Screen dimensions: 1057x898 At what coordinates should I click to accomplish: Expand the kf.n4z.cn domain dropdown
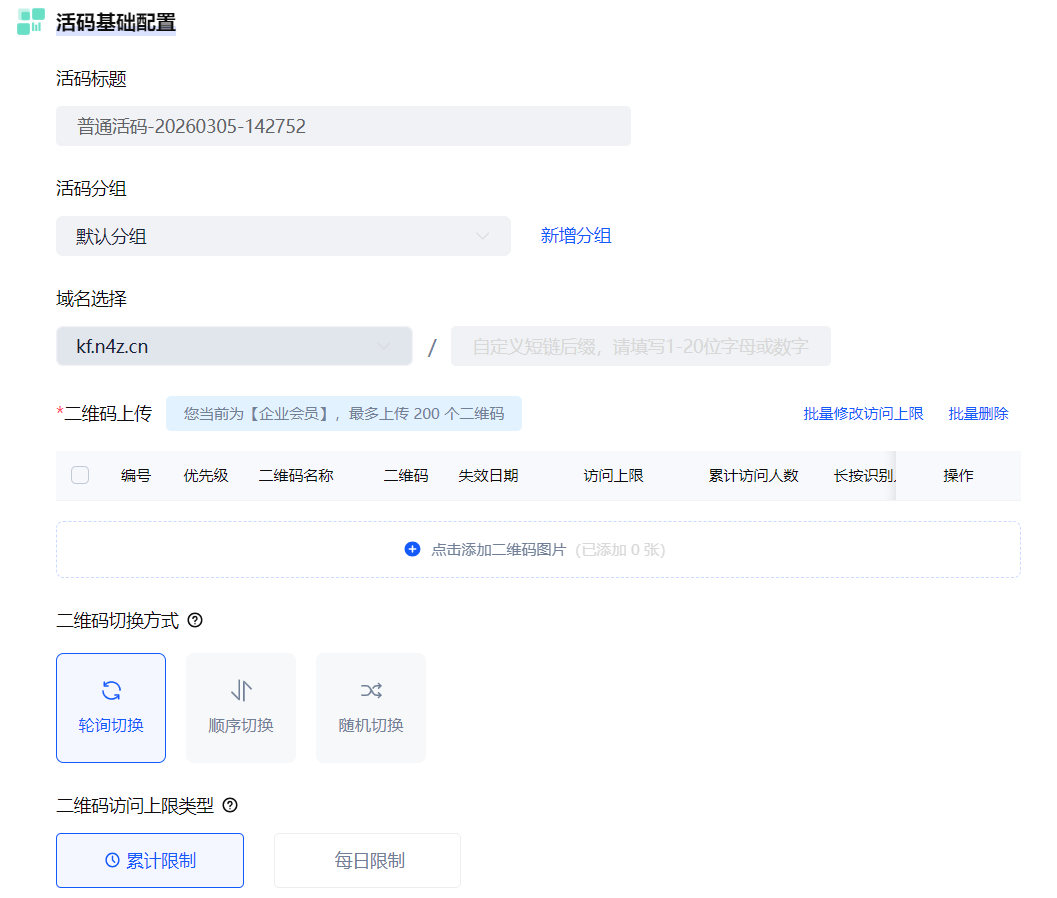tap(234, 346)
